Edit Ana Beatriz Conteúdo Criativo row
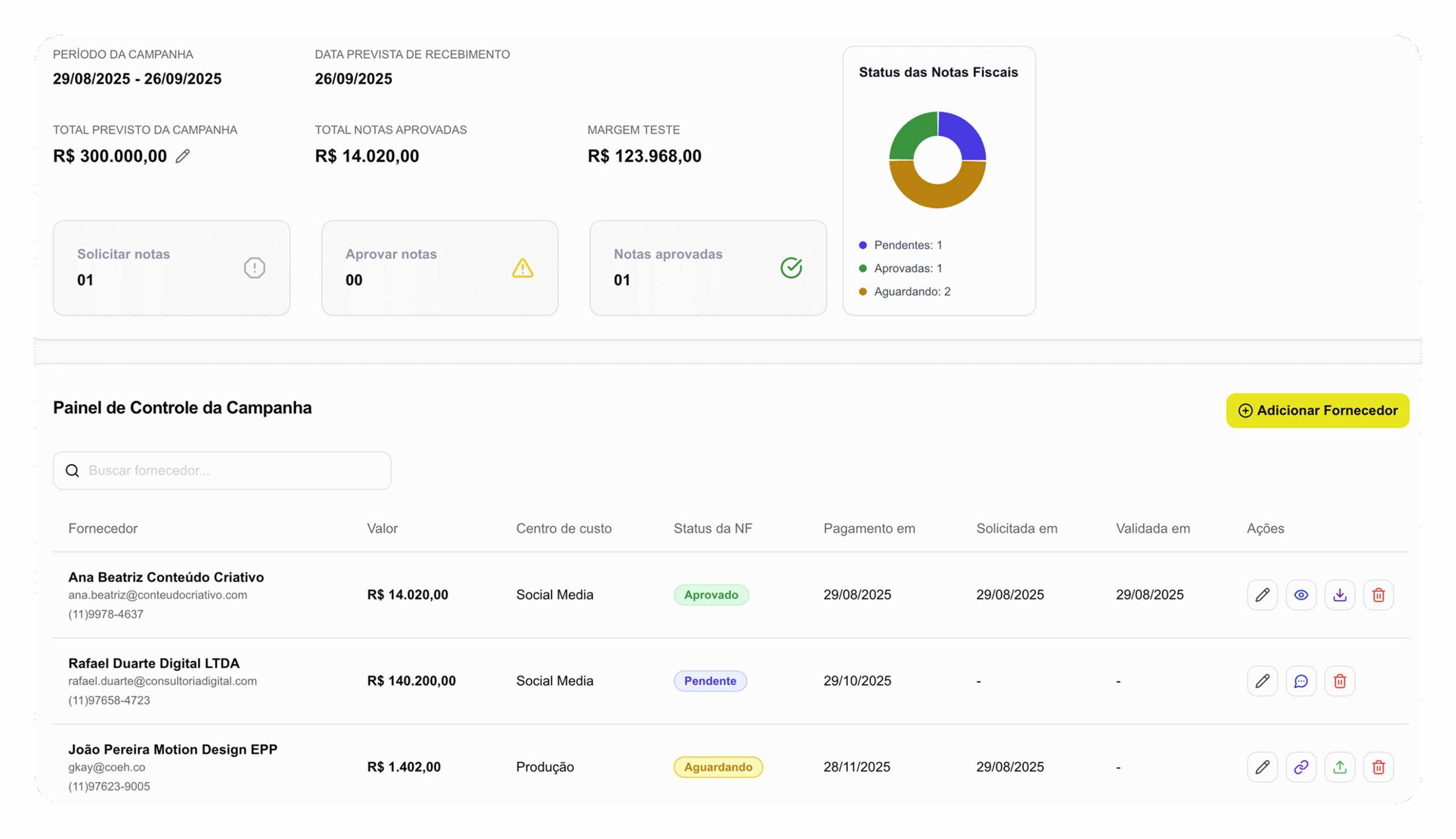 coord(1262,594)
